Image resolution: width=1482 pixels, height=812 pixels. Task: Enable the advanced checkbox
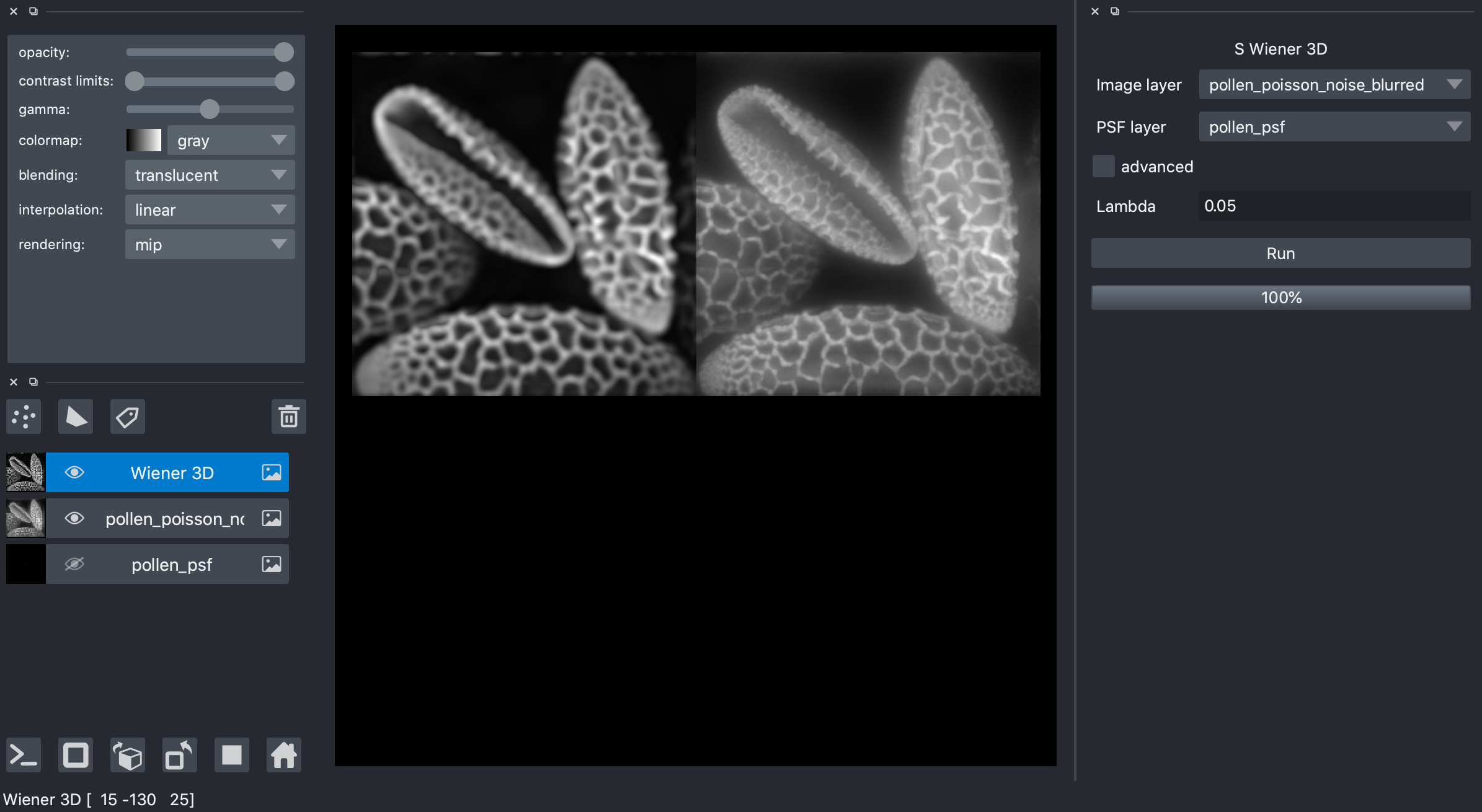point(1103,167)
